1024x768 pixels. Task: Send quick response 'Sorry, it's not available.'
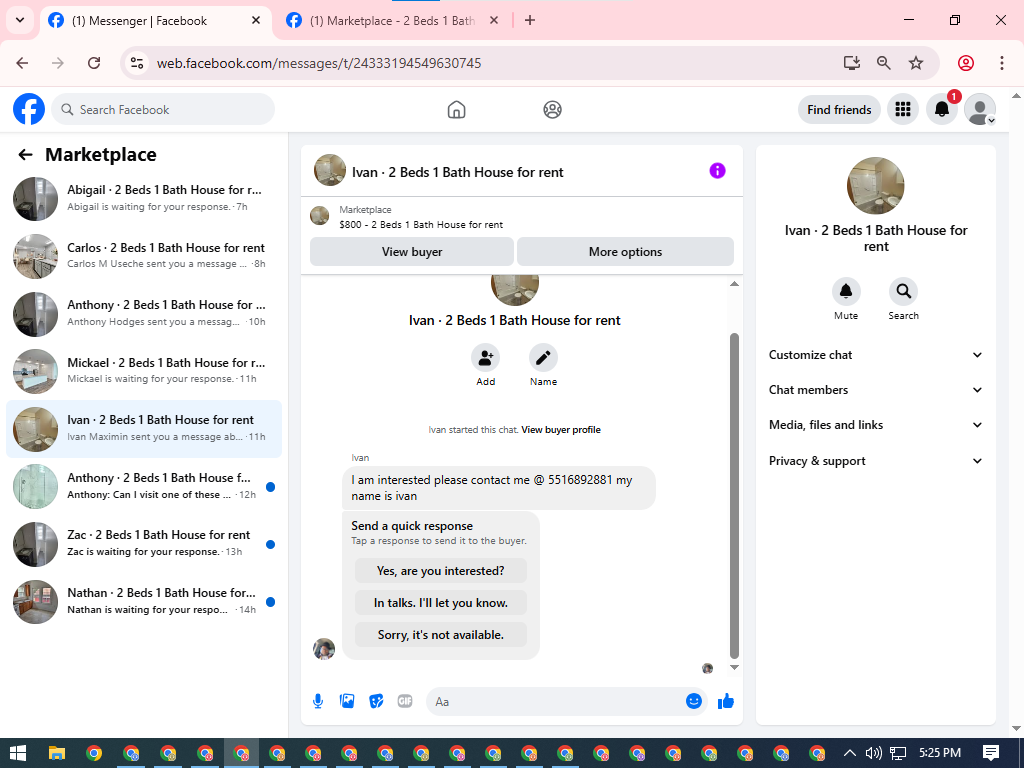coord(441,635)
